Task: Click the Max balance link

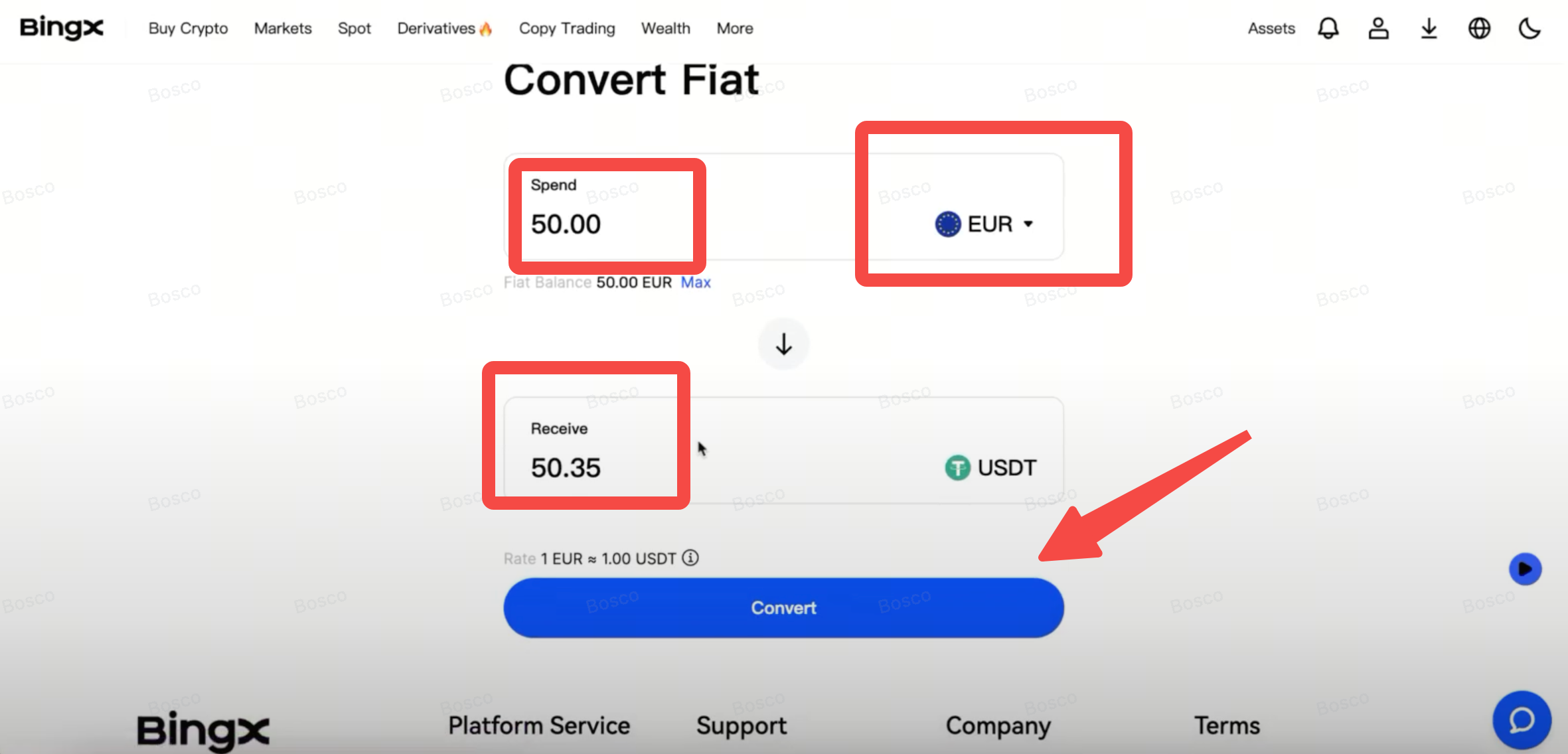Action: coord(695,283)
